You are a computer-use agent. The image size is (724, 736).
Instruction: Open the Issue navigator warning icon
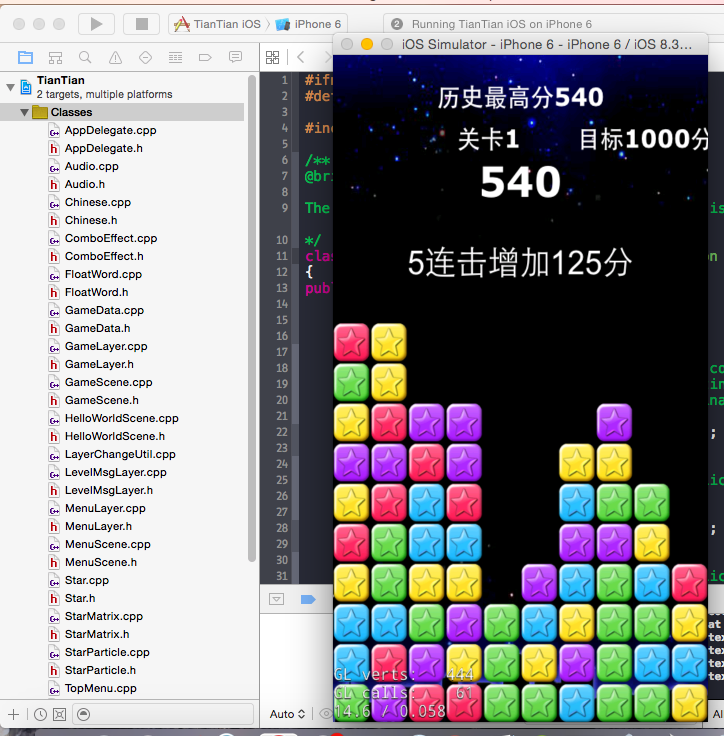coord(116,57)
